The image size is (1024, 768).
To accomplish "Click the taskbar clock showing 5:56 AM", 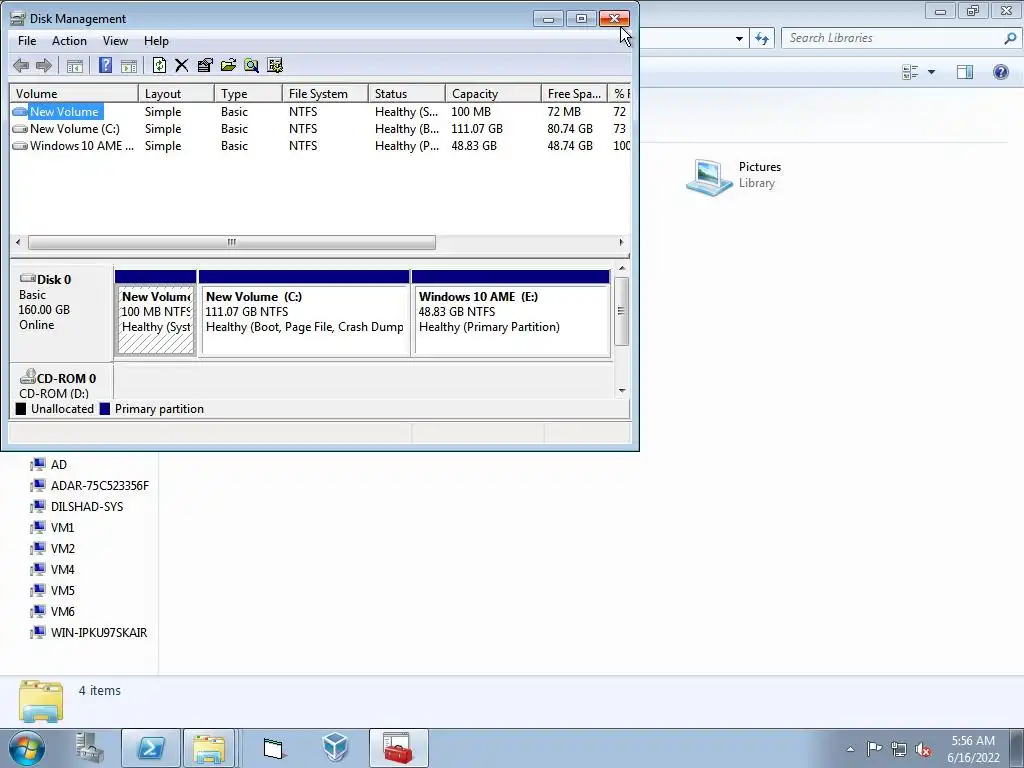I will coord(973,749).
